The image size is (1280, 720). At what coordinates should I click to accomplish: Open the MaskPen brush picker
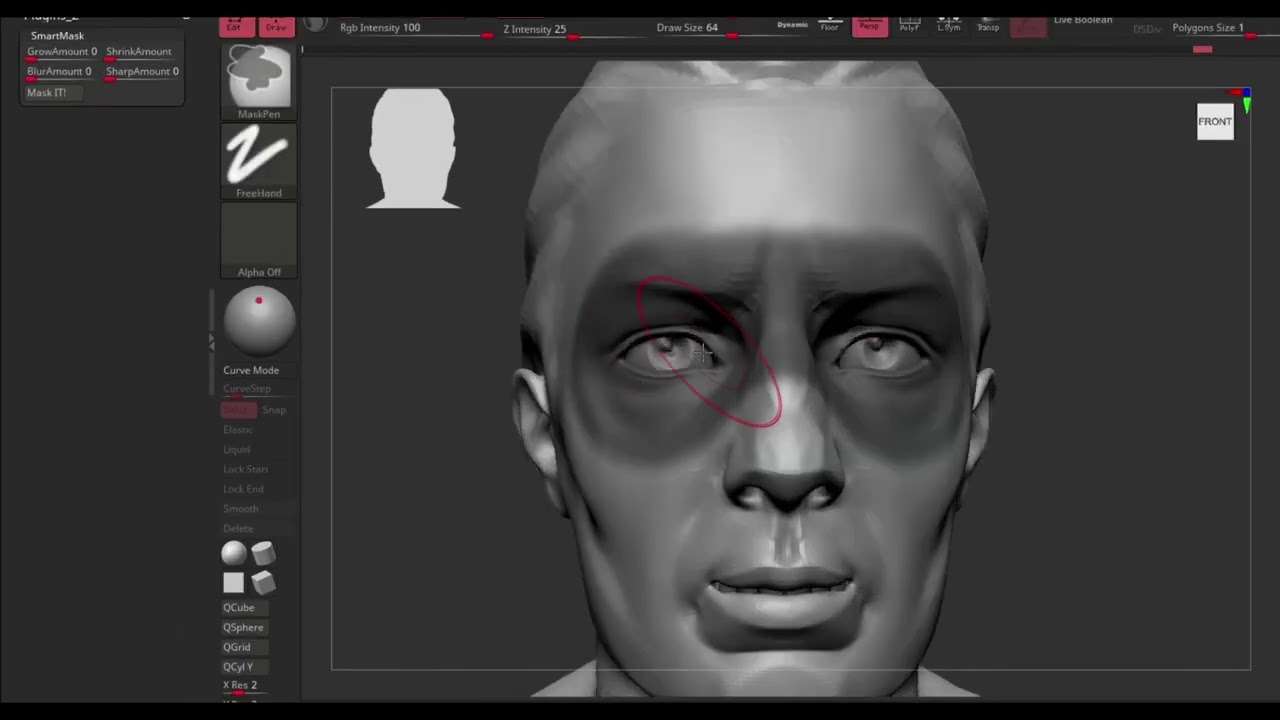click(259, 78)
